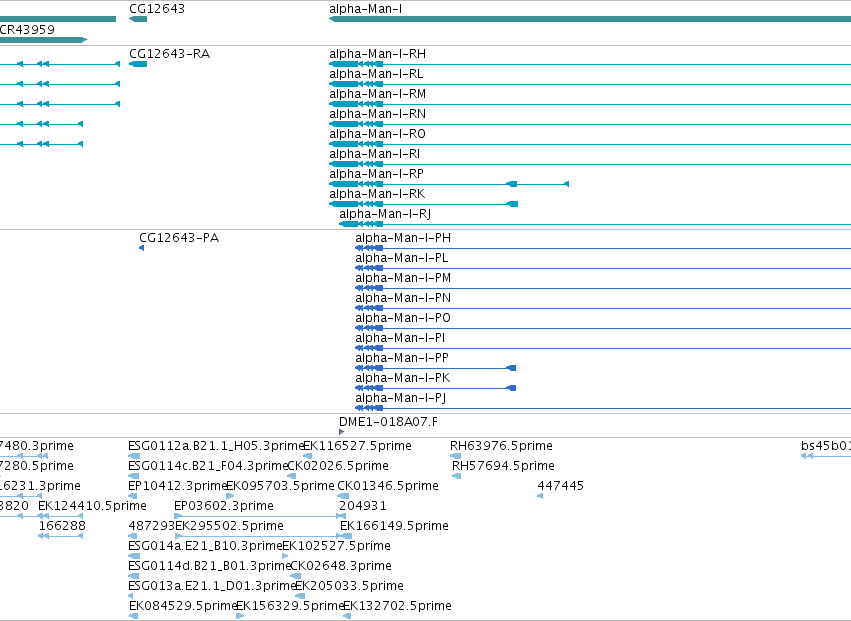This screenshot has width=851, height=621.
Task: Click the alpha-Man-I-RK upstream exon block
Action: (512, 204)
